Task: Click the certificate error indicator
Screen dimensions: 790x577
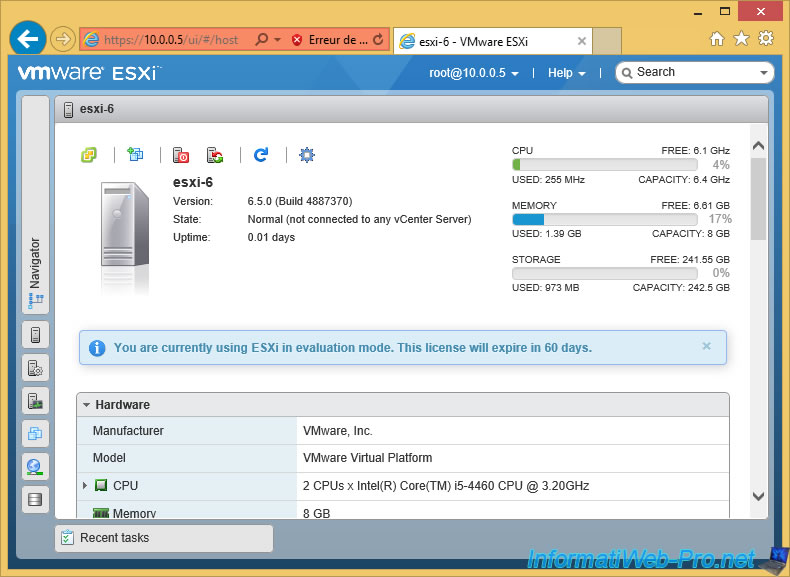Action: [331, 40]
